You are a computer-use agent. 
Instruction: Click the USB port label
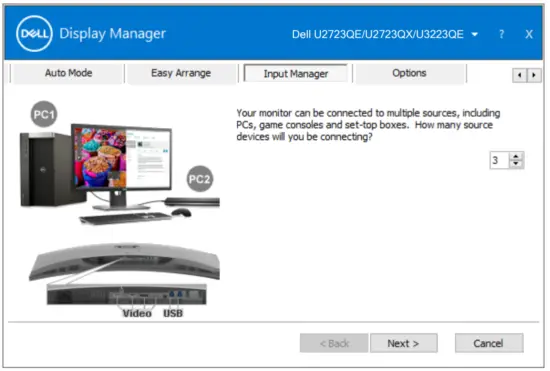(x=173, y=313)
